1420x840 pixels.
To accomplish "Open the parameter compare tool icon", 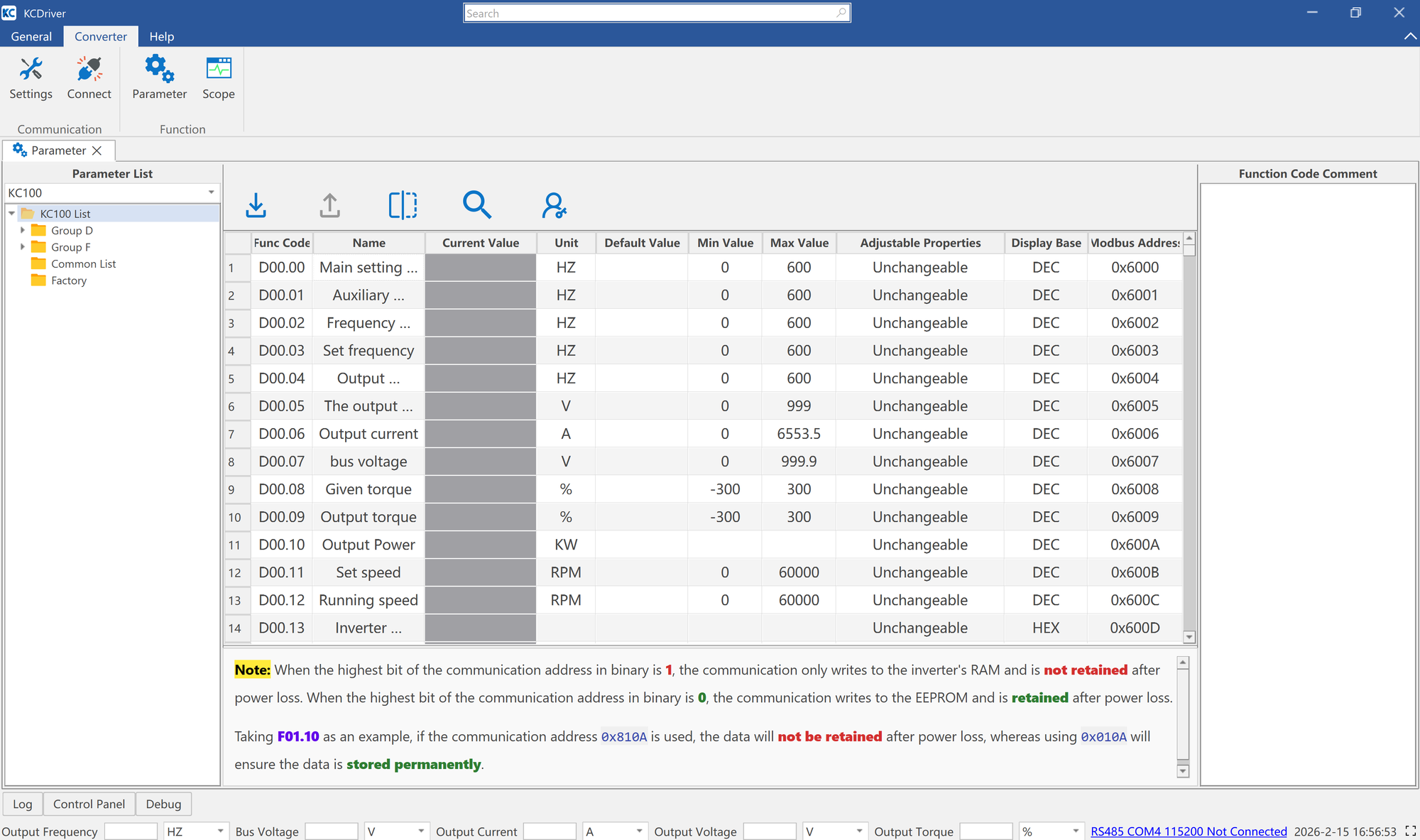I will (403, 205).
